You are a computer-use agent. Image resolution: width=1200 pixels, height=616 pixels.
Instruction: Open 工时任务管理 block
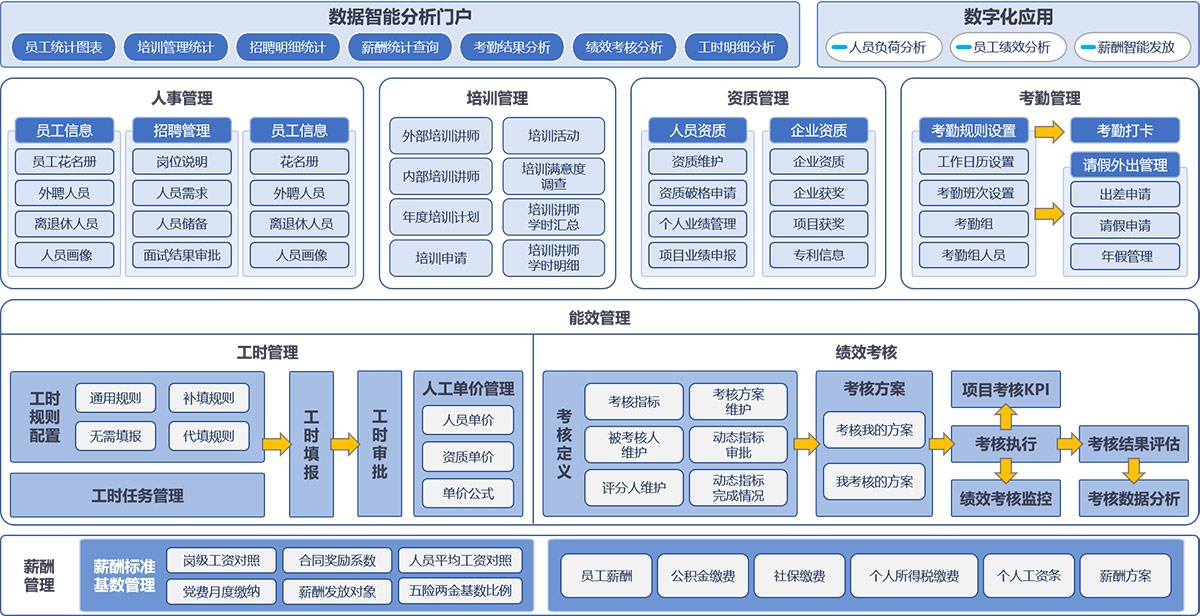pyautogui.click(x=137, y=495)
